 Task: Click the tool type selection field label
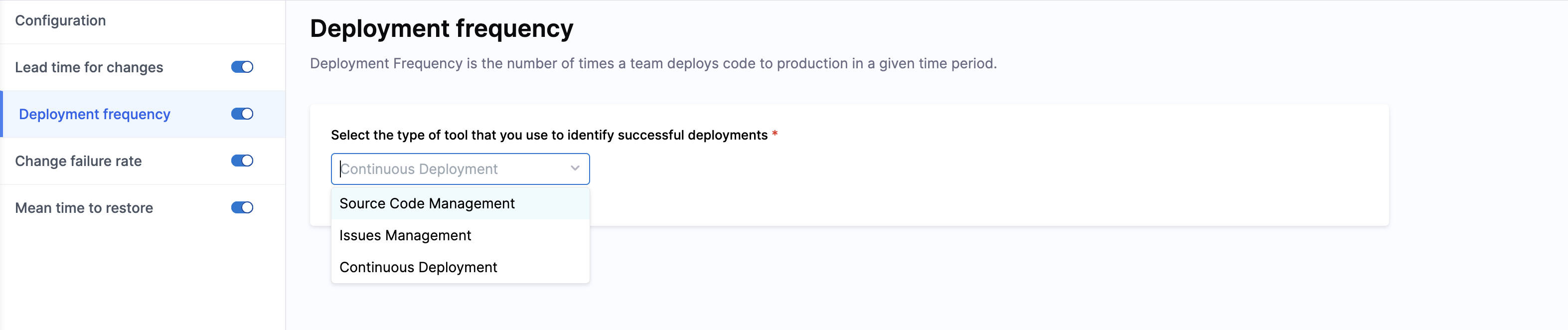(548, 135)
